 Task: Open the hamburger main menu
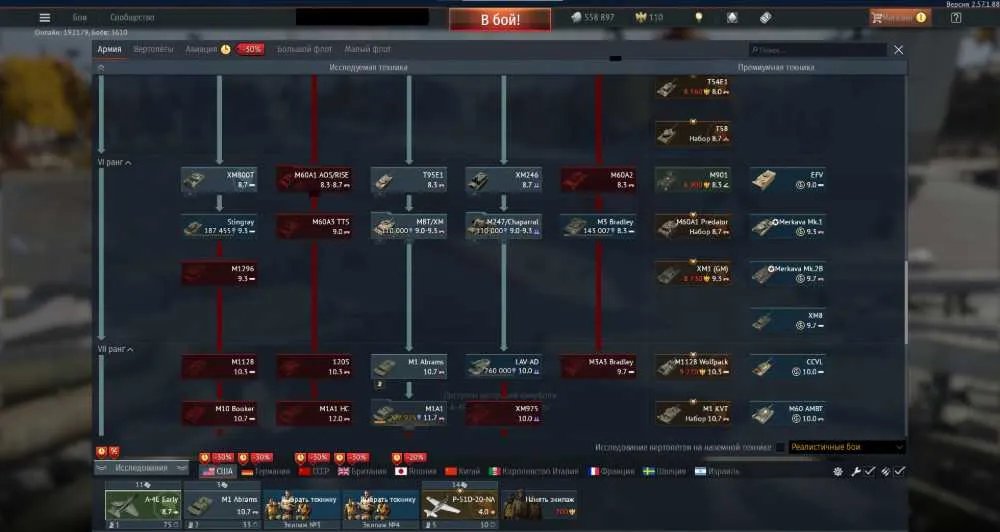point(45,18)
